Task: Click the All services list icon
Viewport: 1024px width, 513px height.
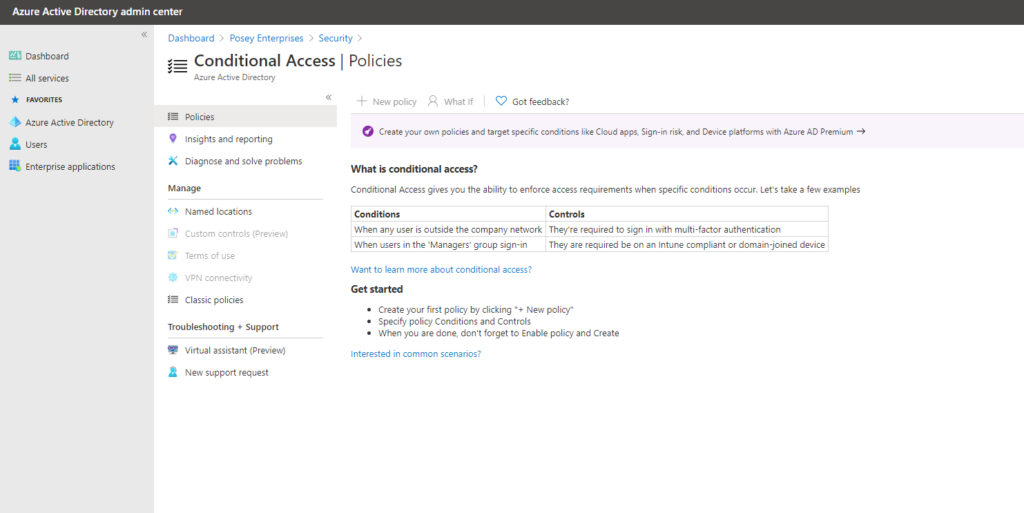Action: point(15,78)
